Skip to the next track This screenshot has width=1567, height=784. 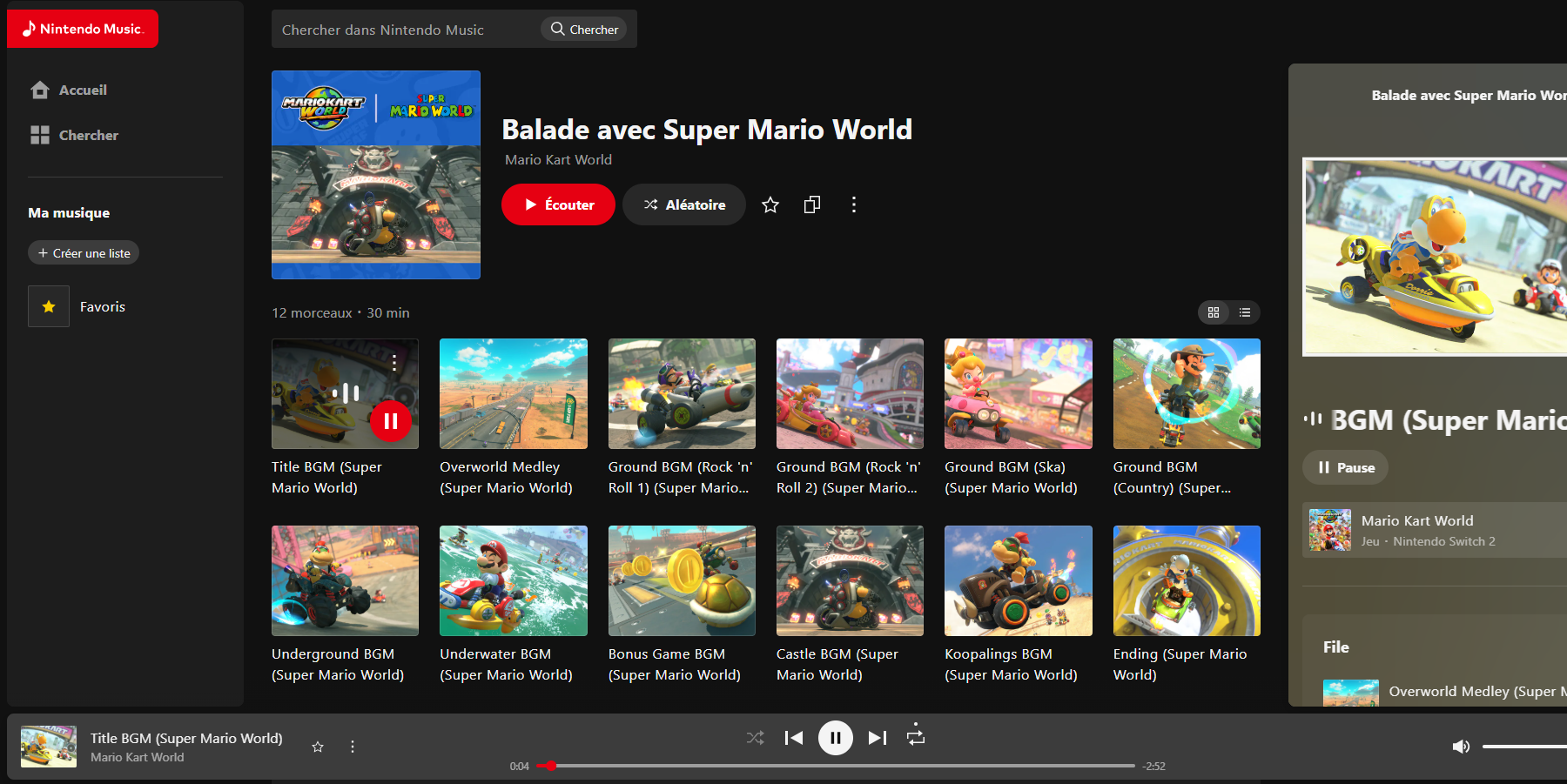878,738
